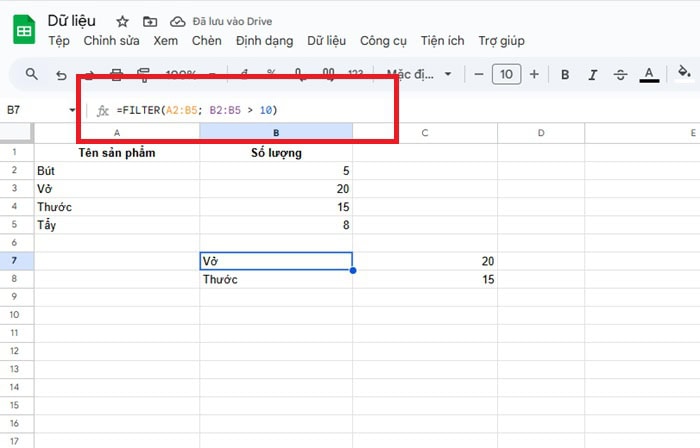Image resolution: width=700 pixels, height=448 pixels.
Task: Increase font size with plus button
Action: point(534,74)
